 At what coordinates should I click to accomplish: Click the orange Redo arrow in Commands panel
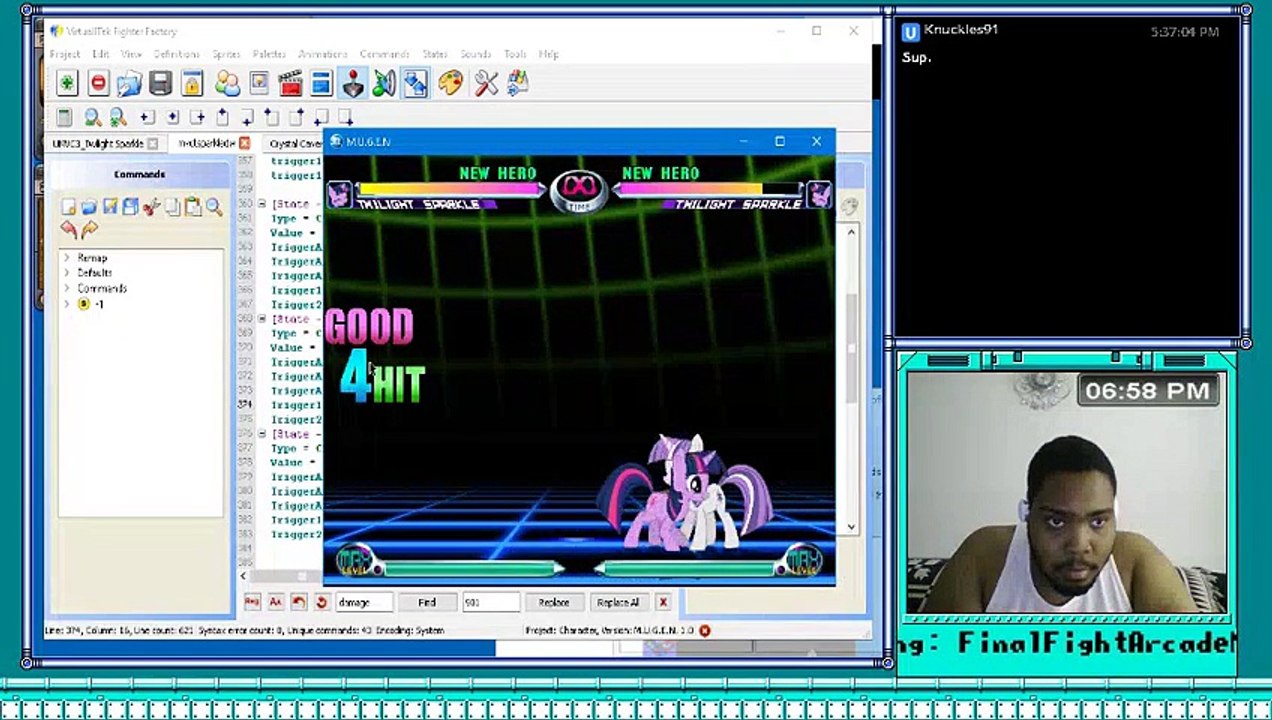pyautogui.click(x=89, y=229)
